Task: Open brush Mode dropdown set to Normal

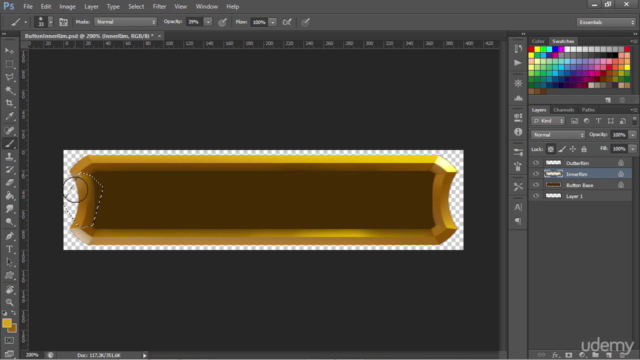Action: tap(125, 22)
